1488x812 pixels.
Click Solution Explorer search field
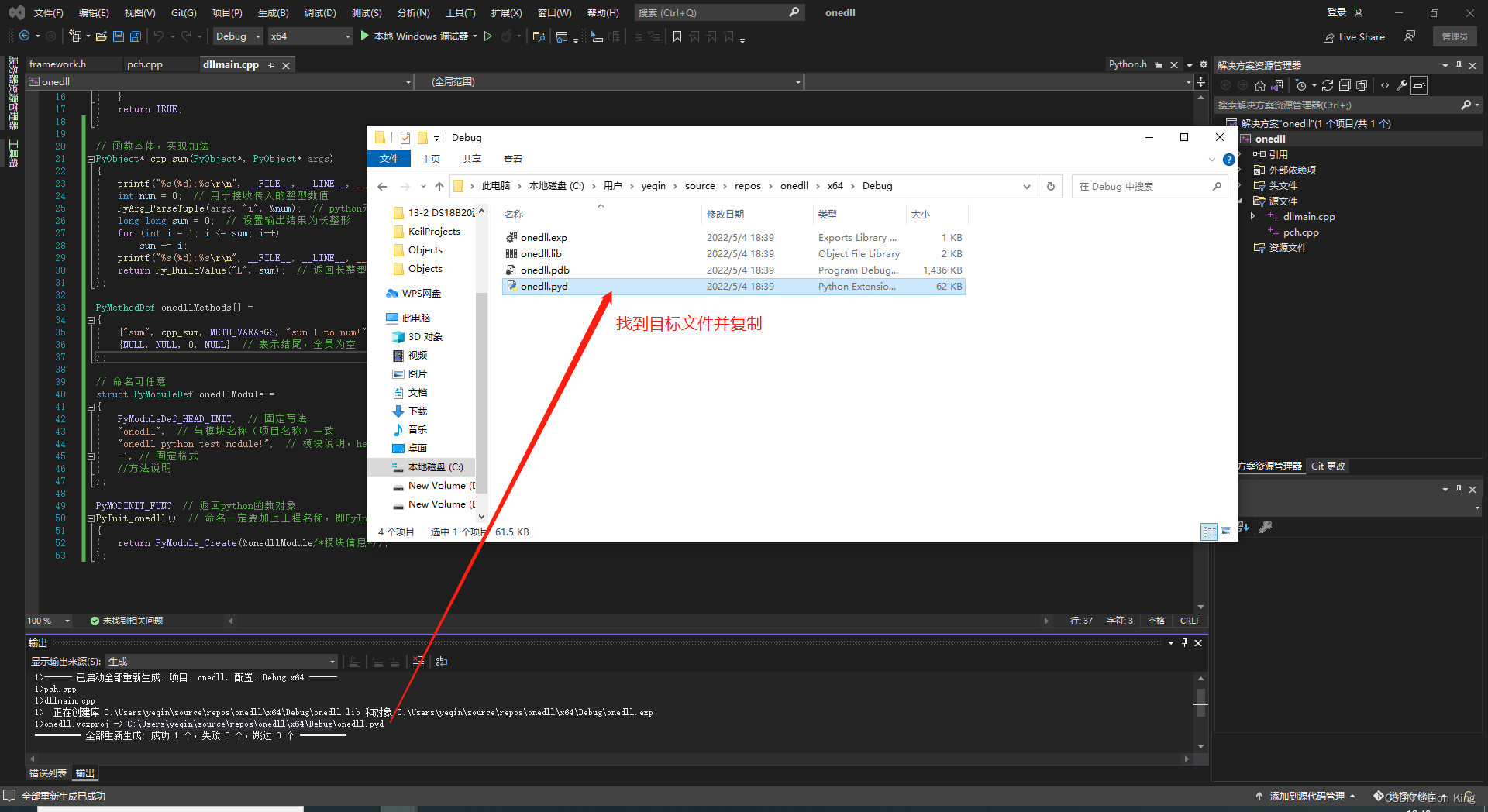coord(1346,105)
